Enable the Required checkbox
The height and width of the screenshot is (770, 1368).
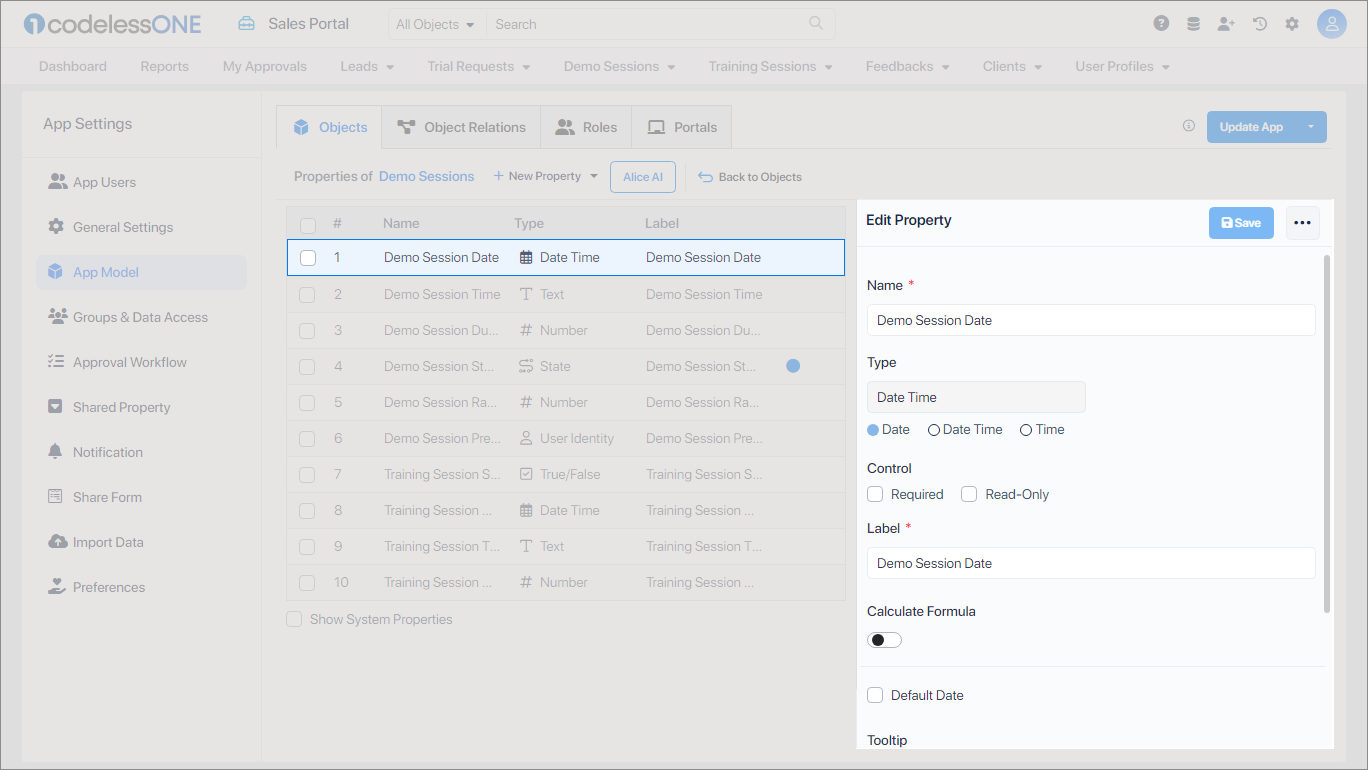pos(875,494)
